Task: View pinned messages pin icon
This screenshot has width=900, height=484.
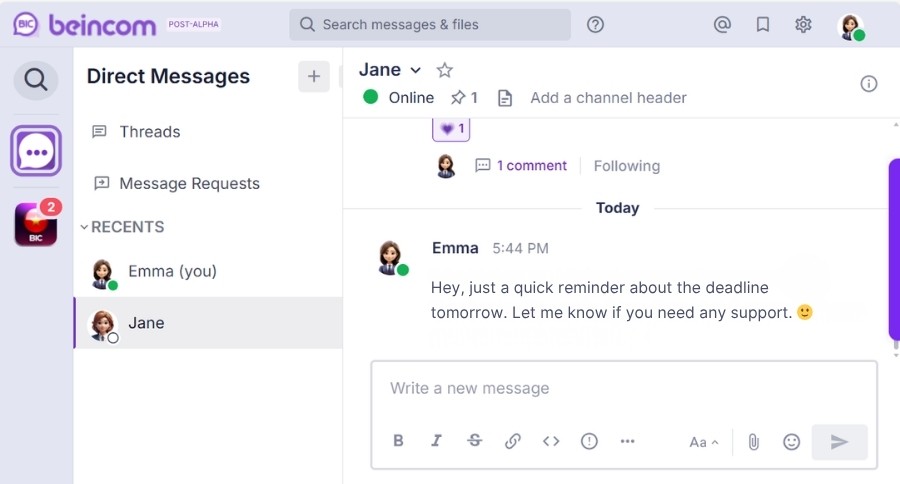Action: point(464,98)
